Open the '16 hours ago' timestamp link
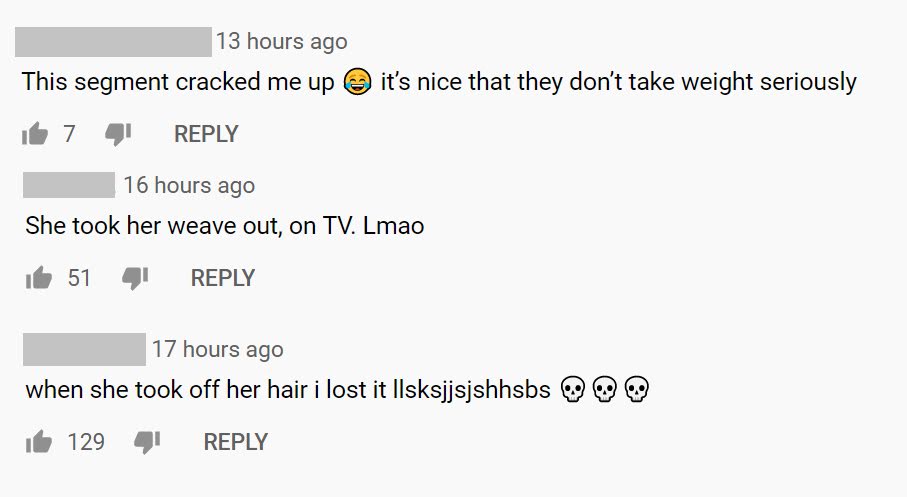The image size is (907, 497). [189, 185]
